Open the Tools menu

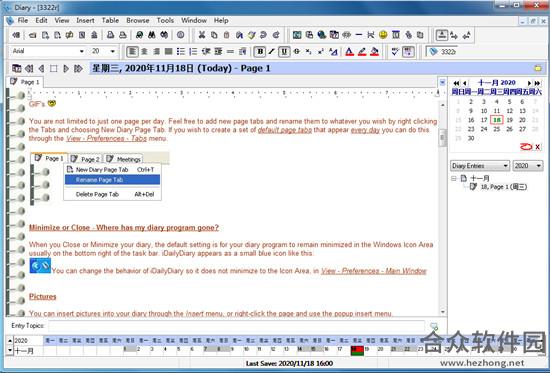coord(165,20)
